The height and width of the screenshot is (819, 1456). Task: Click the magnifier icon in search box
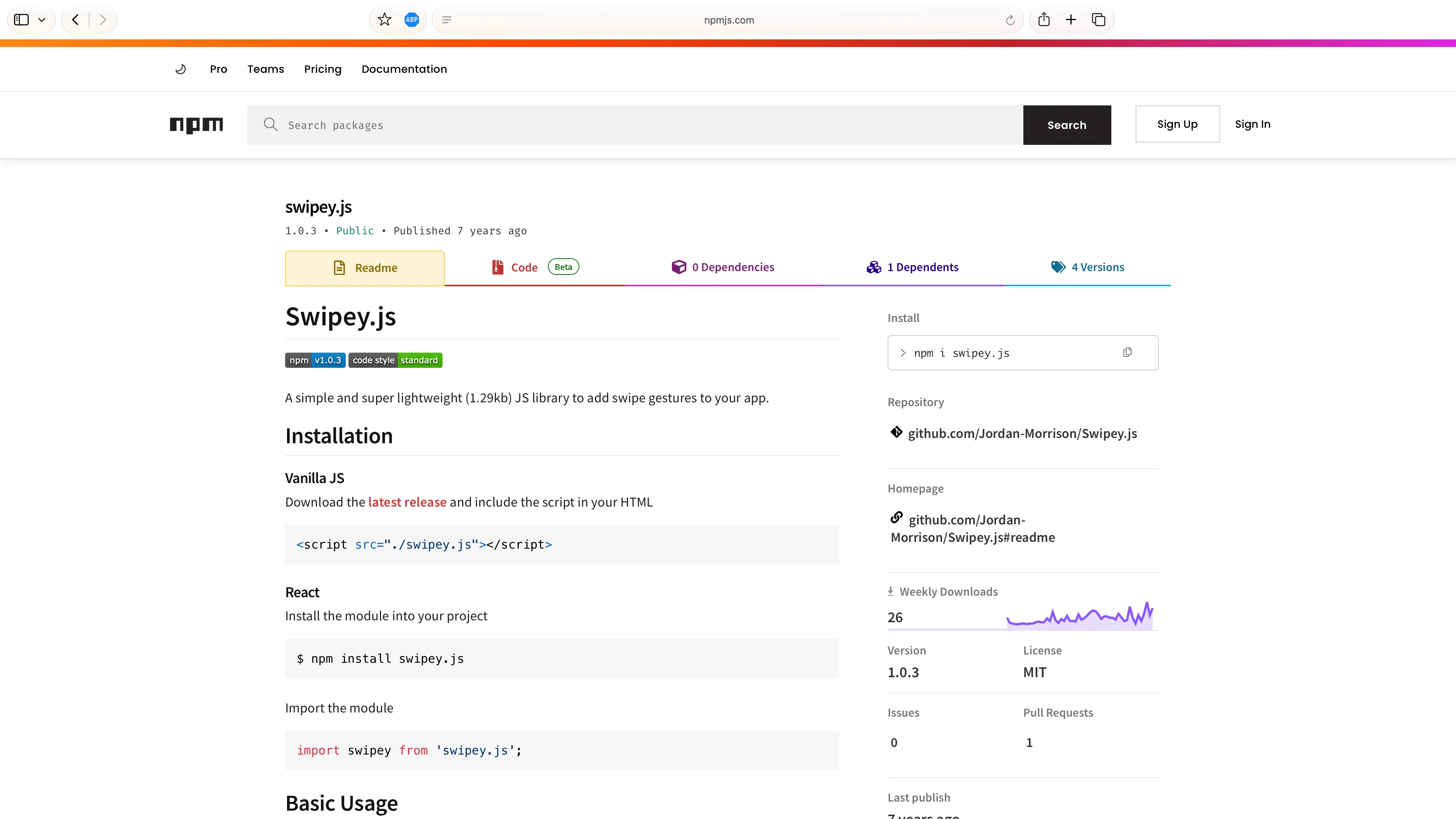tap(271, 124)
